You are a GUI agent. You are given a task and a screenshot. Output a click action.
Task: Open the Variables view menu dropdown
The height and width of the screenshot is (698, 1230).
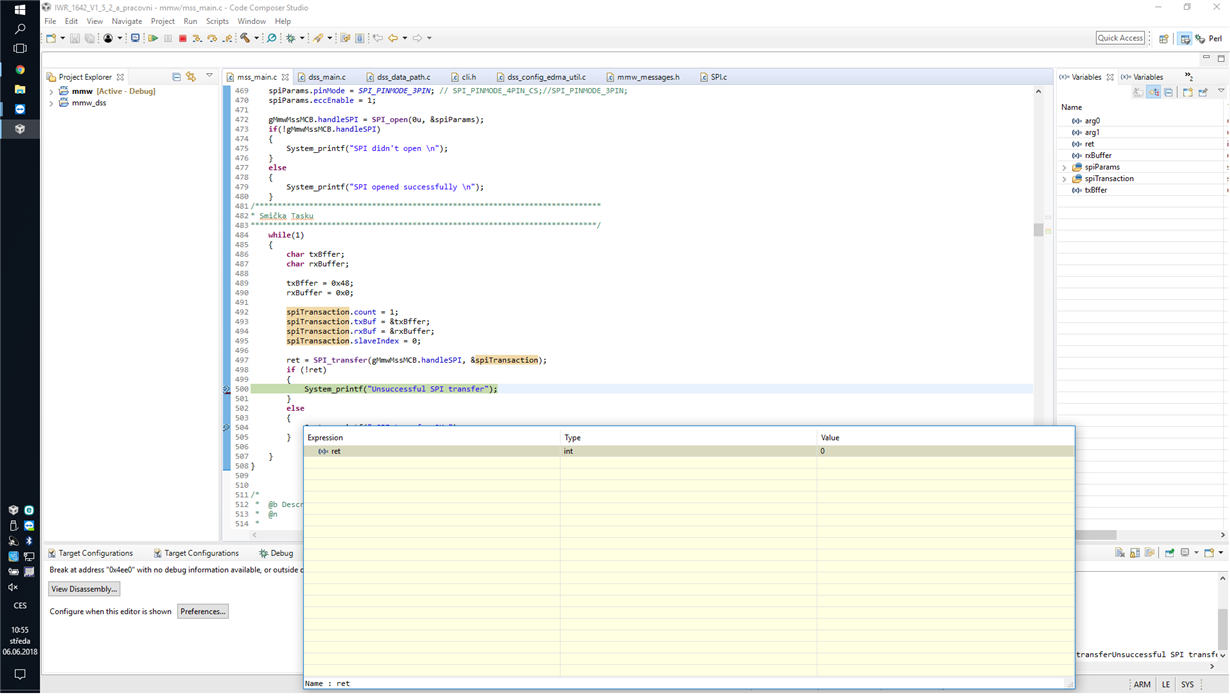[x=1221, y=92]
